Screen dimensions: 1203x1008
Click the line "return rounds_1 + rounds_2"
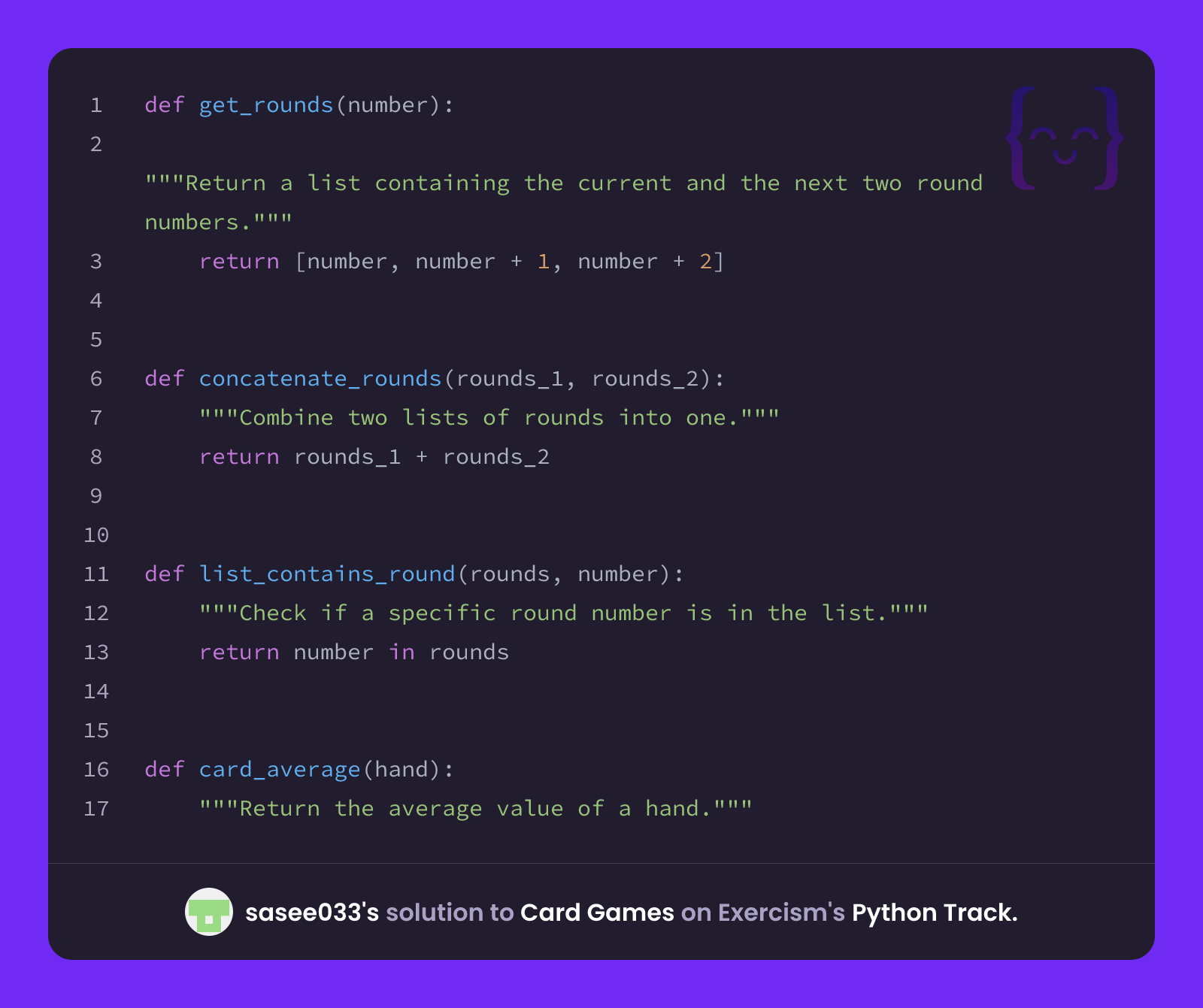point(374,457)
